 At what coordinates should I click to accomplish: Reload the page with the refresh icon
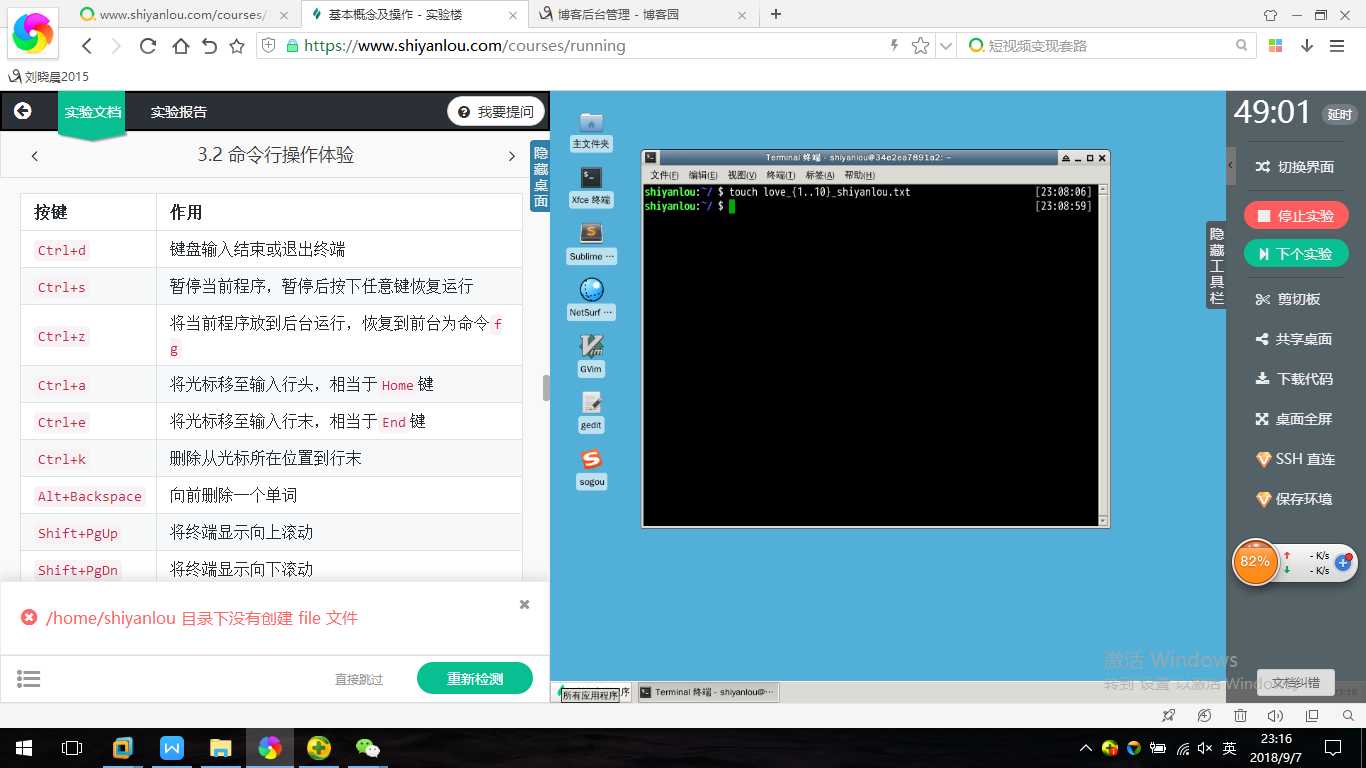coord(148,46)
